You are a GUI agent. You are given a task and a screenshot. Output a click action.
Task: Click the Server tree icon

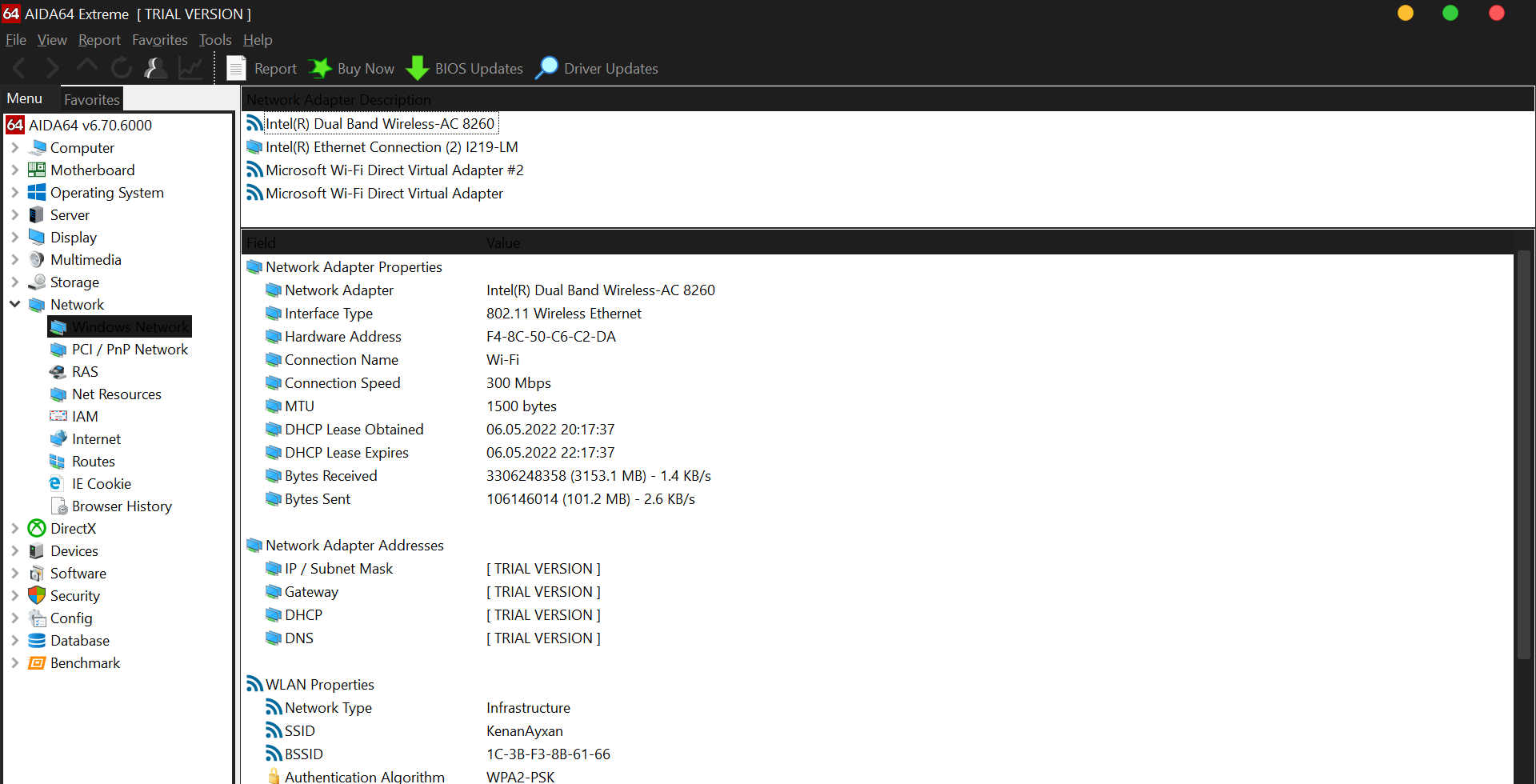(37, 214)
